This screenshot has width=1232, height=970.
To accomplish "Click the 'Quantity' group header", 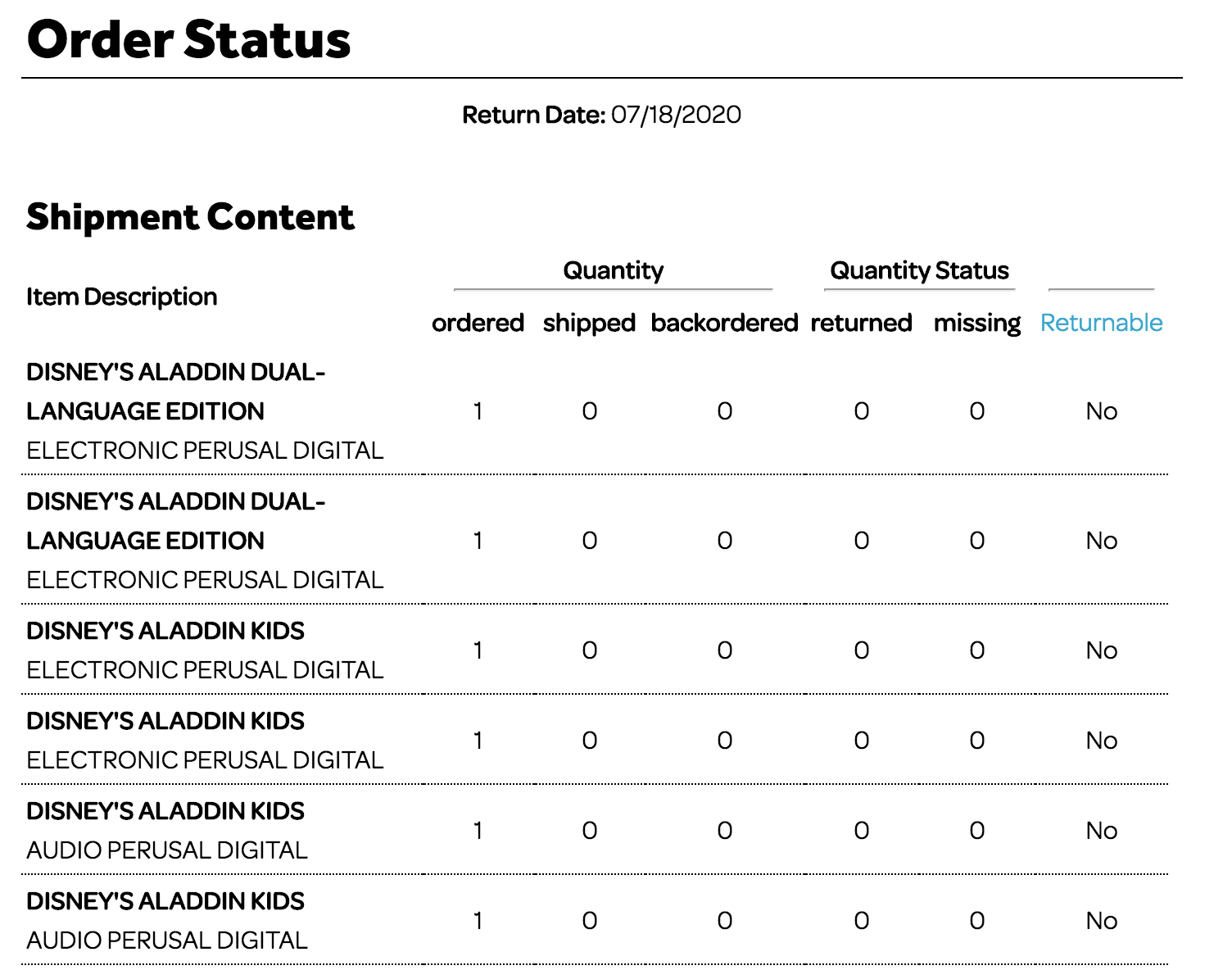I will [613, 270].
